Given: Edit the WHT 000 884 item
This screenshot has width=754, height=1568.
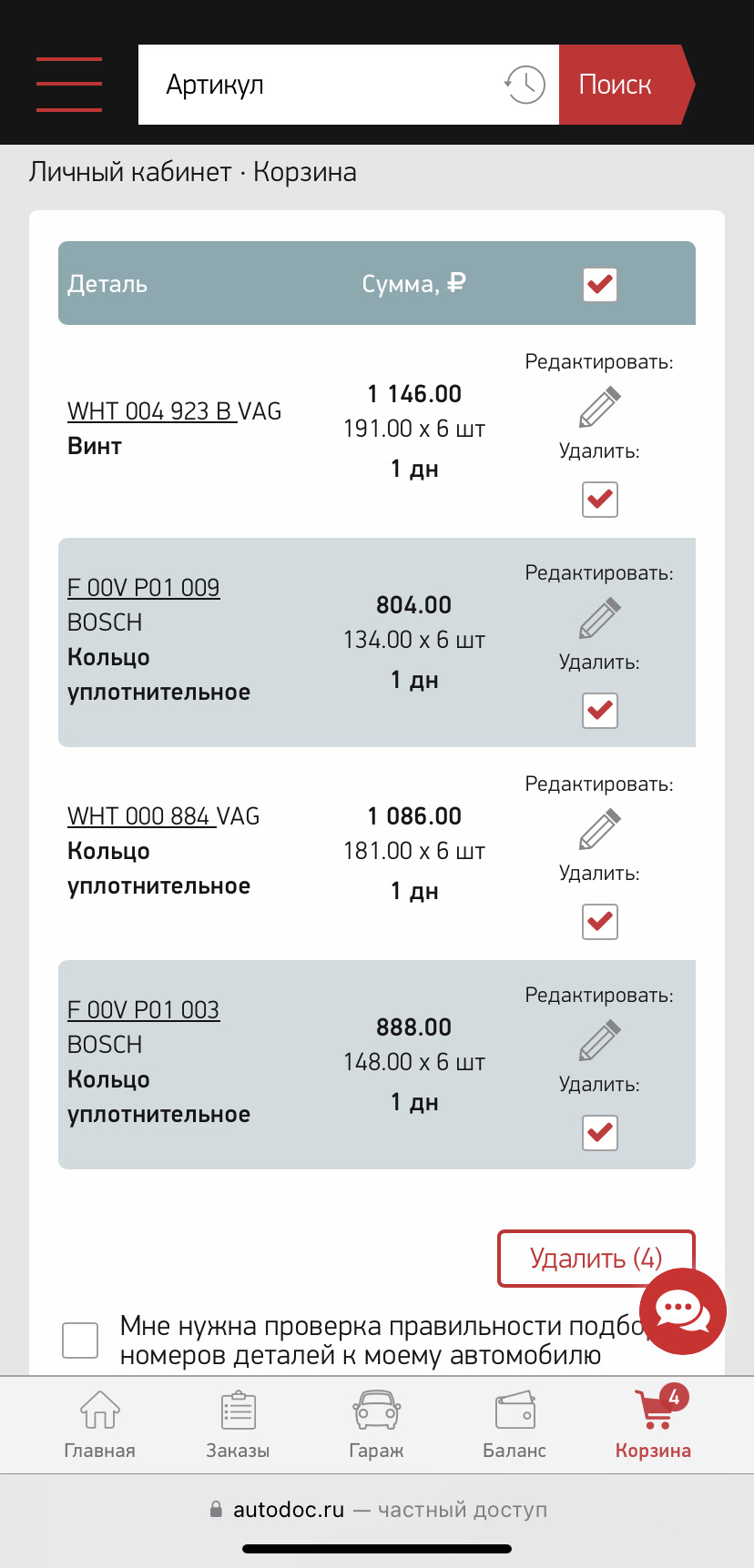Looking at the screenshot, I should pyautogui.click(x=599, y=829).
